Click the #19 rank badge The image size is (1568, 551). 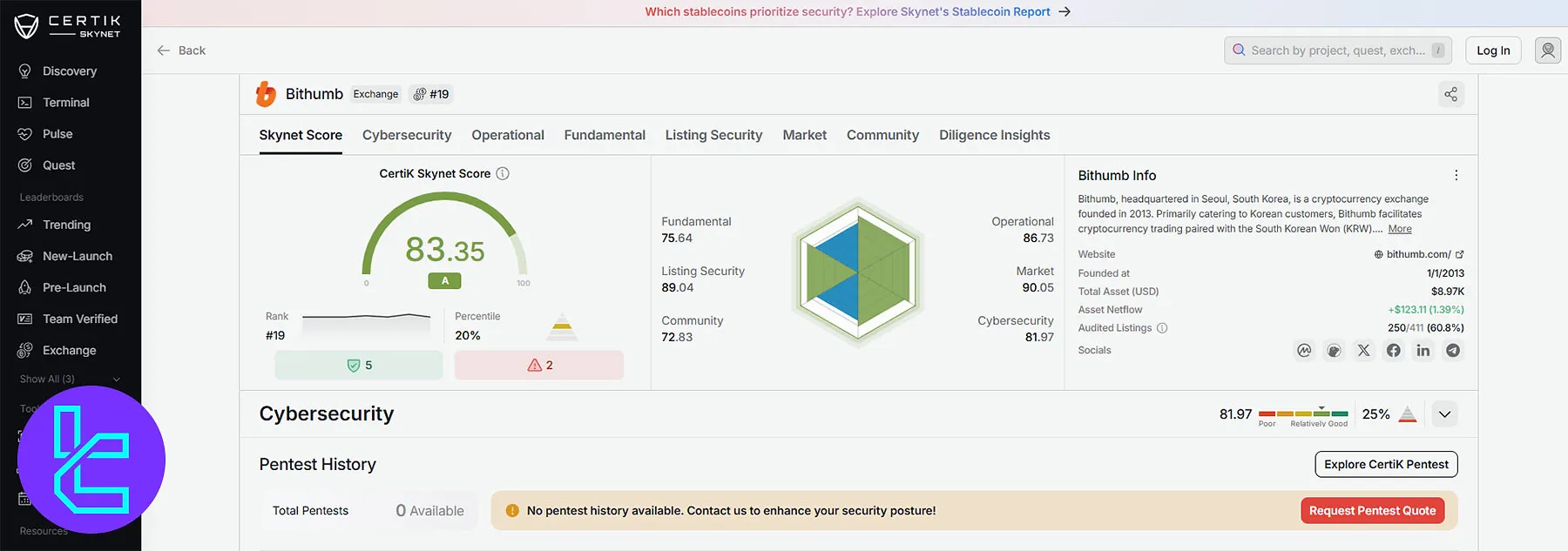[431, 94]
